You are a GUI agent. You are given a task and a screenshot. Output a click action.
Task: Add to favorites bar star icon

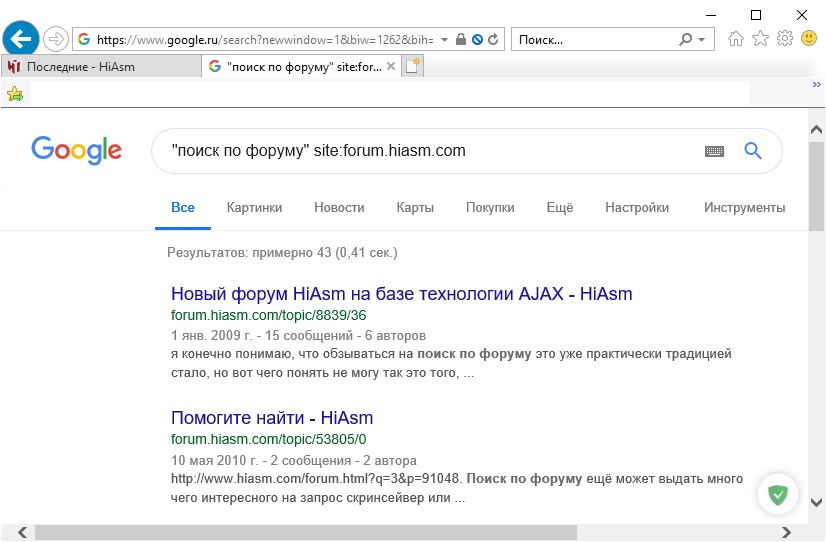pyautogui.click(x=15, y=94)
